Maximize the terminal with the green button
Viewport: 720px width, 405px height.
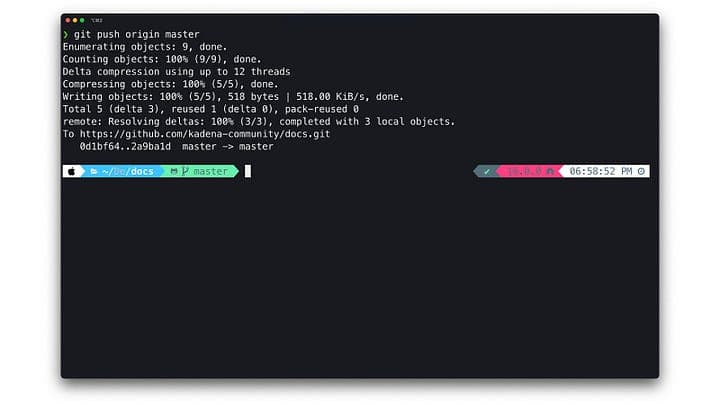click(x=82, y=20)
